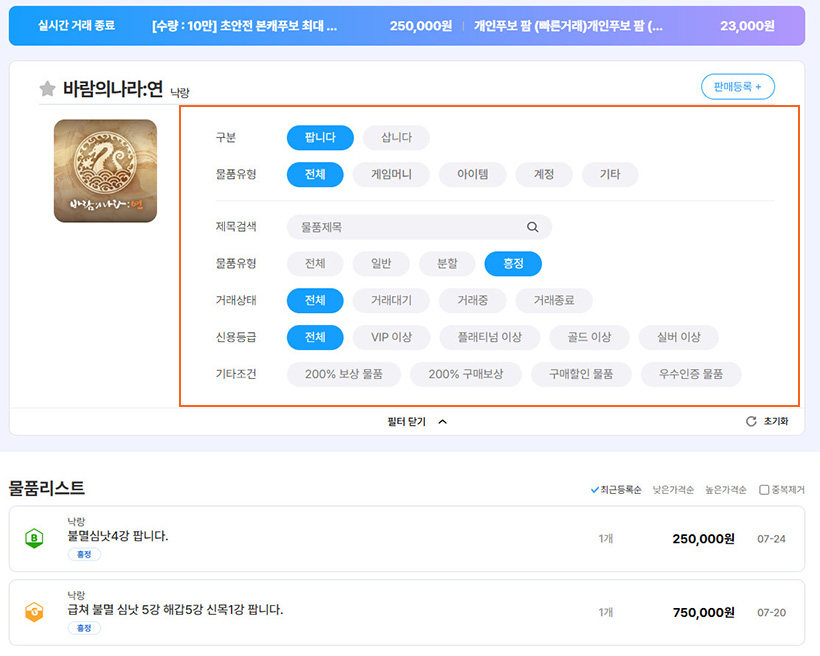Sort list by 높은가격순
The width and height of the screenshot is (820, 656).
click(x=726, y=490)
